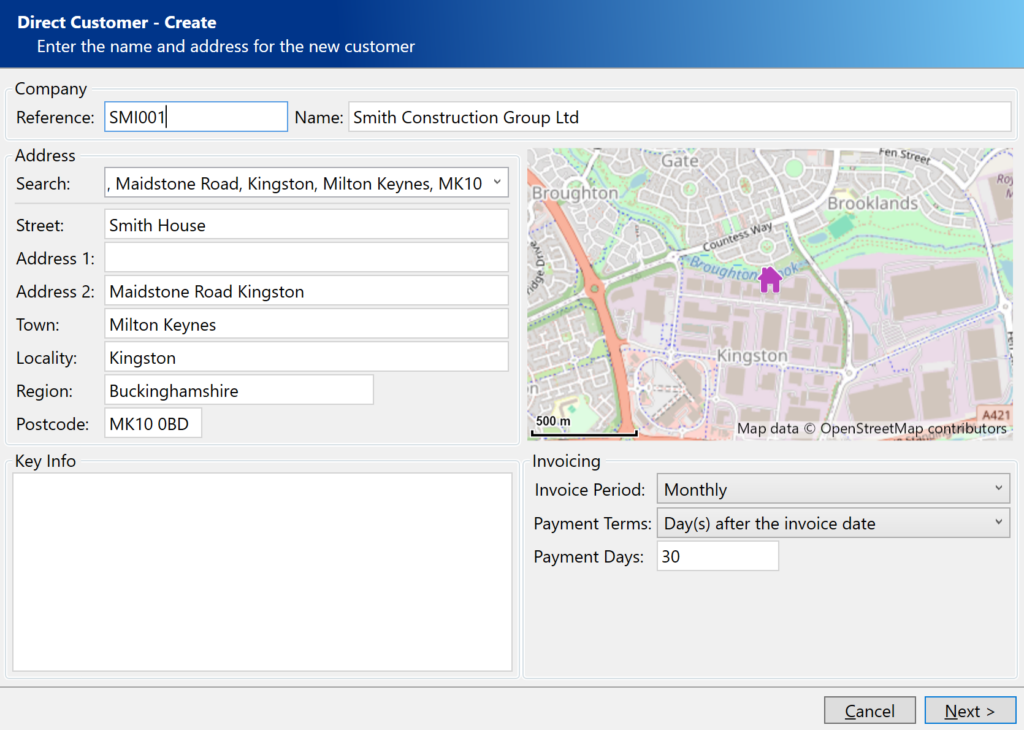
Task: Expand the Invoice Period dropdown
Action: tap(833, 490)
